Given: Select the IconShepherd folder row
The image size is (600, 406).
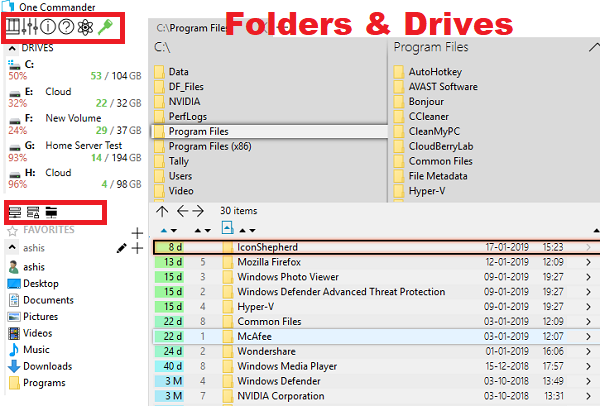Looking at the screenshot, I should pyautogui.click(x=376, y=247).
